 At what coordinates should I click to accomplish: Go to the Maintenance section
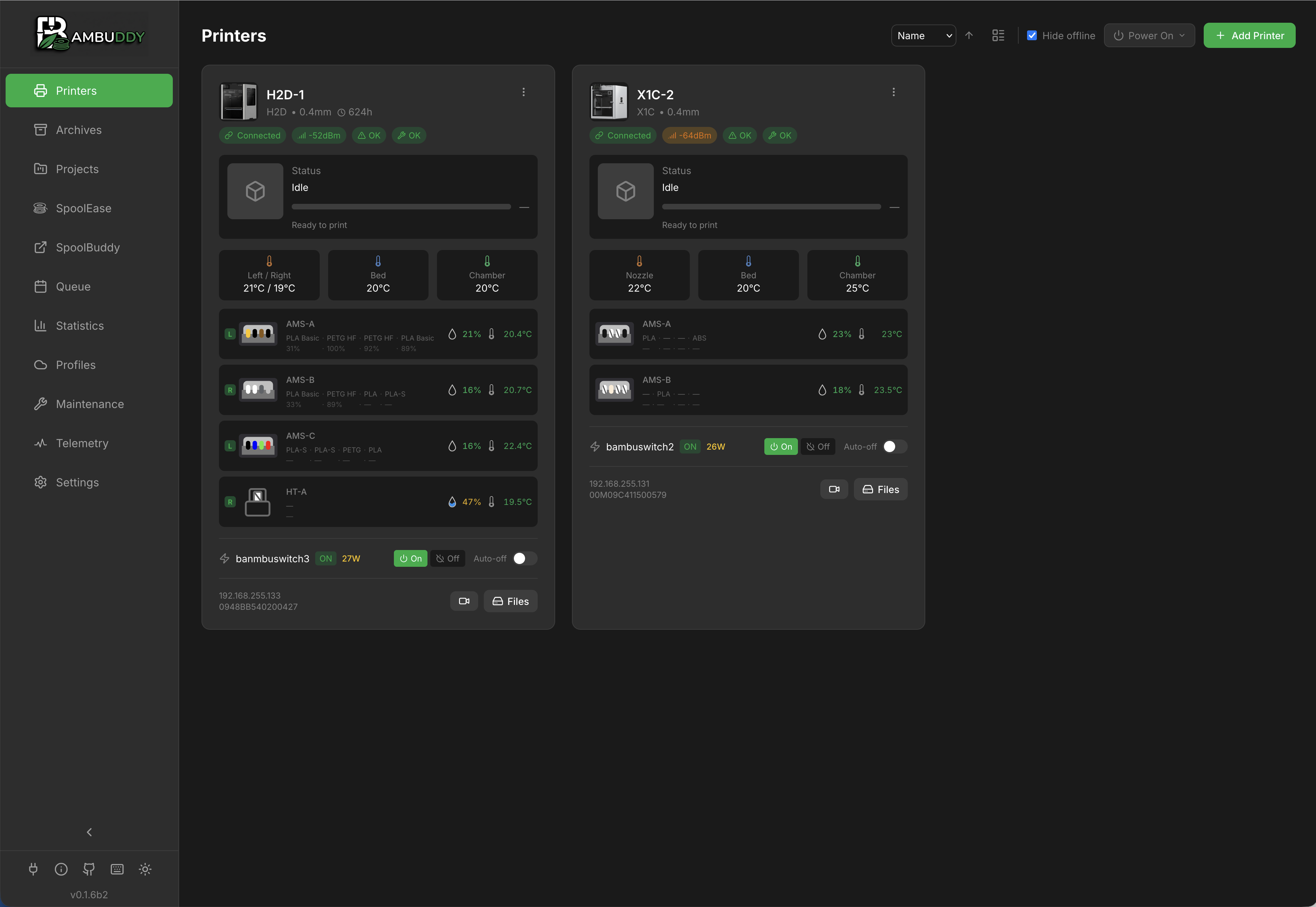tap(90, 403)
